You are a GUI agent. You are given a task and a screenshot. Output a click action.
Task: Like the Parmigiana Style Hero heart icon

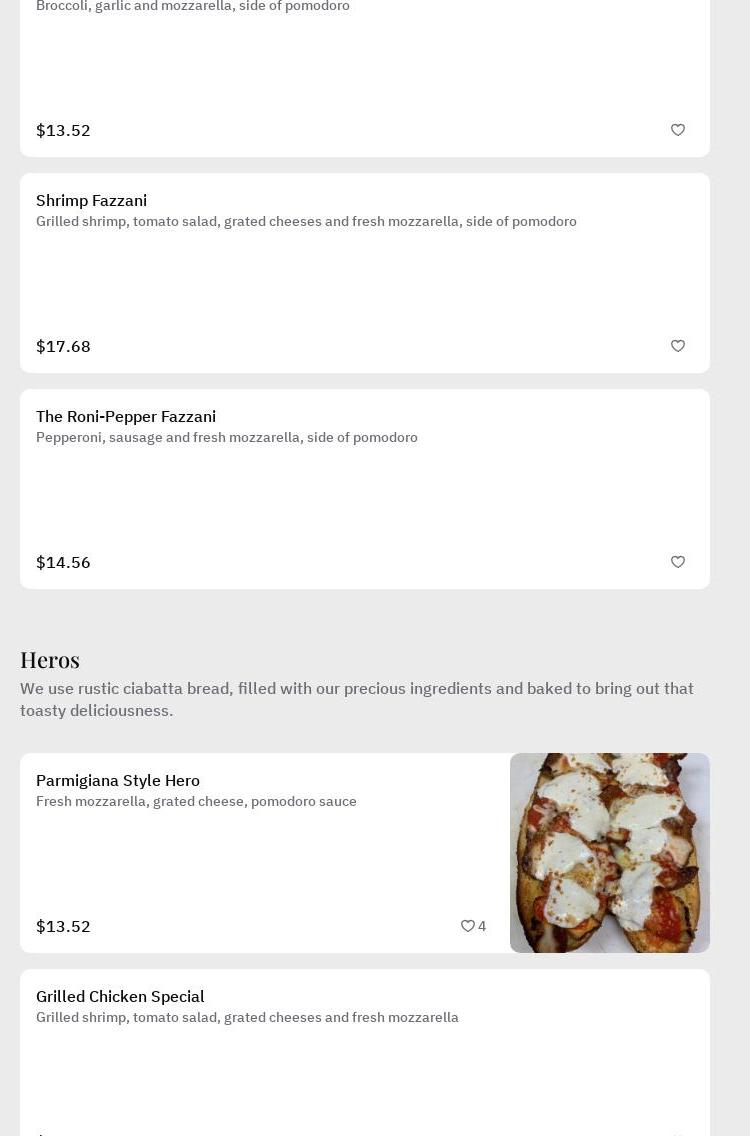tap(467, 926)
